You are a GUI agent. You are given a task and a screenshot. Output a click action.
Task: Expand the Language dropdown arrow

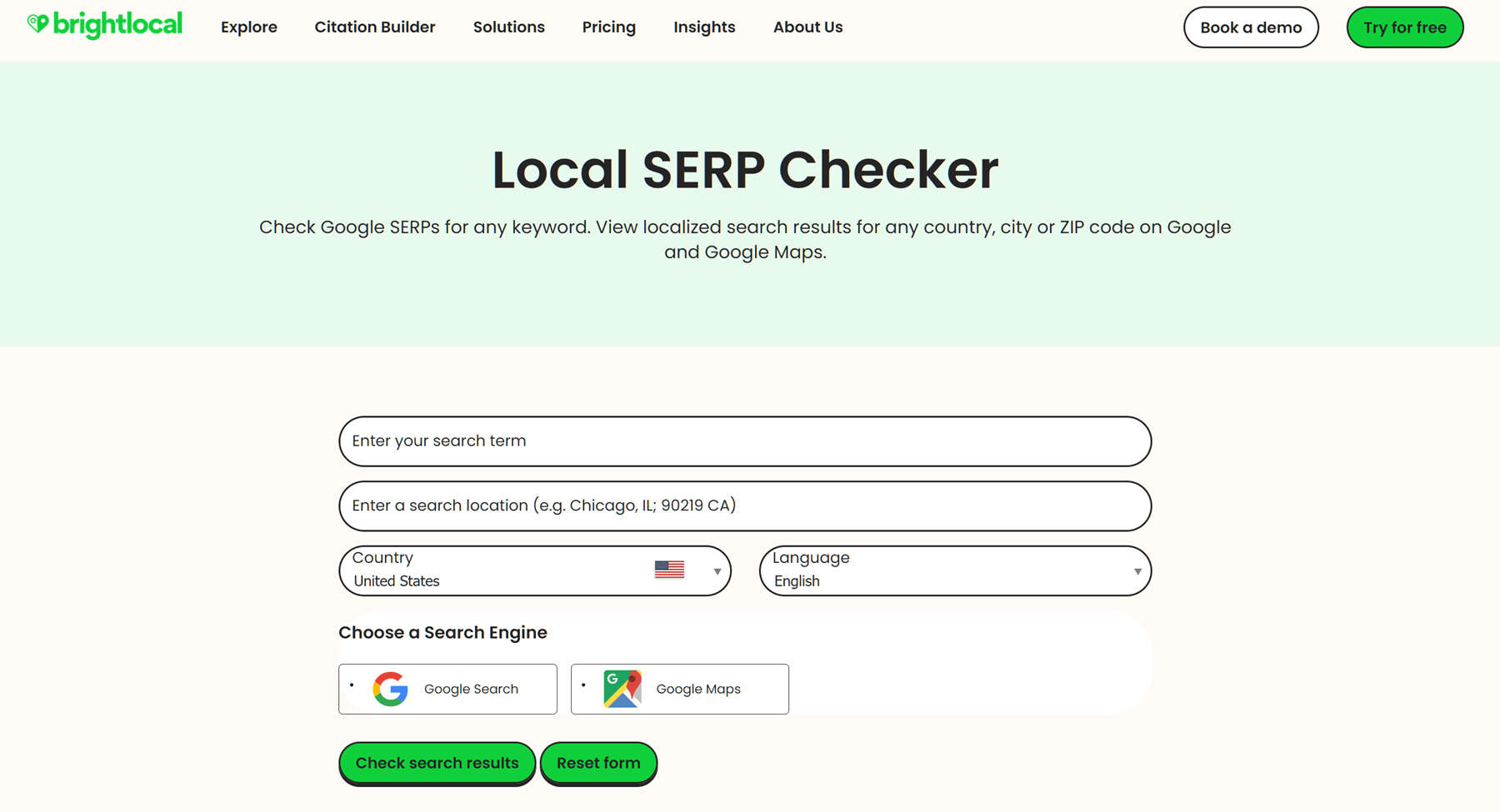point(1137,571)
